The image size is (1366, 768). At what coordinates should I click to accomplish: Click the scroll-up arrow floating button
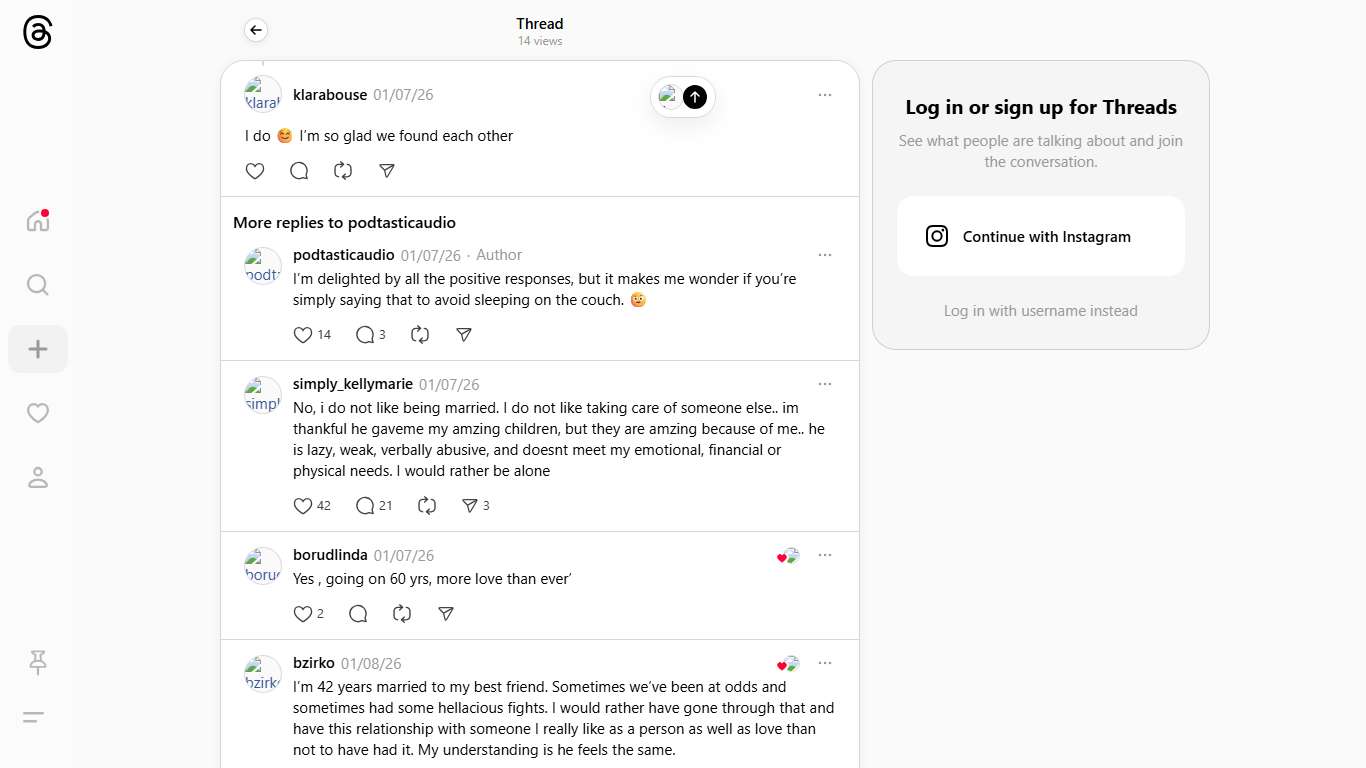click(695, 97)
